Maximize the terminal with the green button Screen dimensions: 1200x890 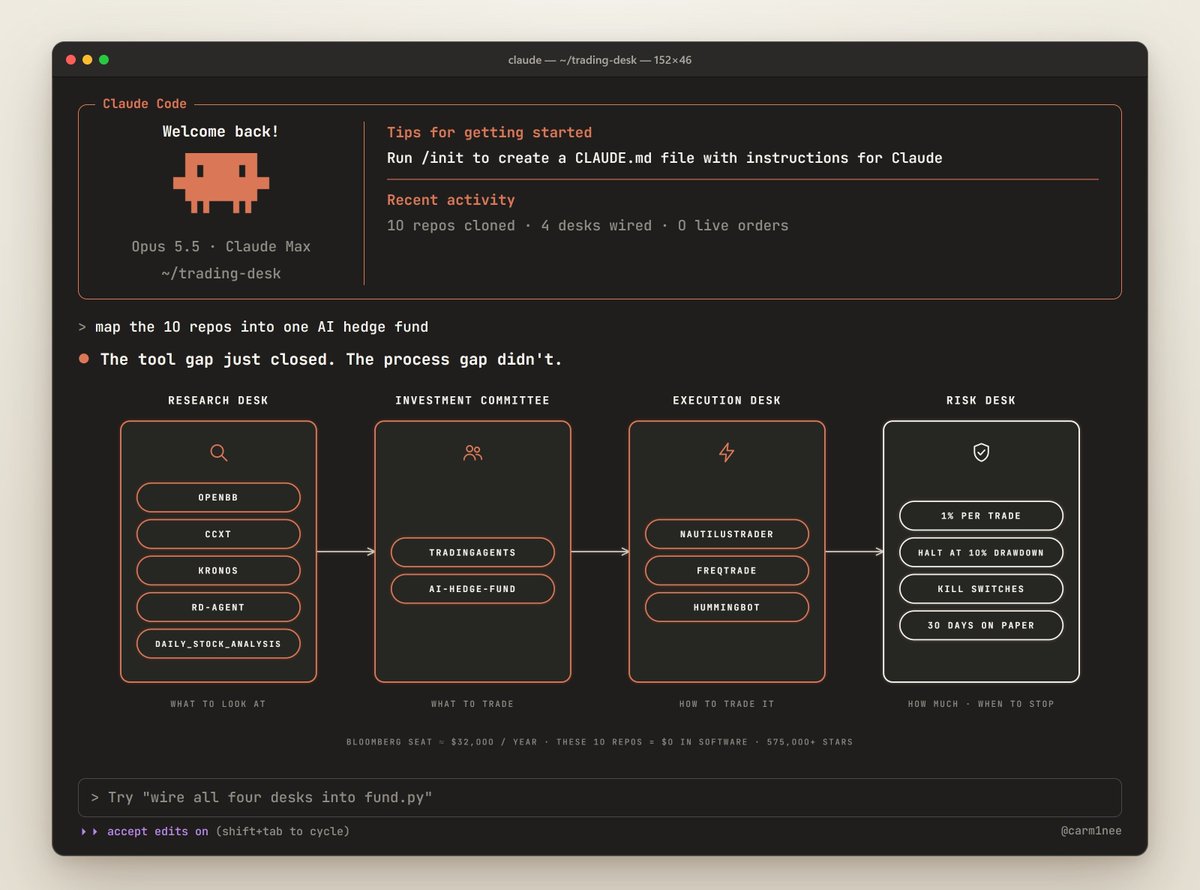(x=104, y=60)
